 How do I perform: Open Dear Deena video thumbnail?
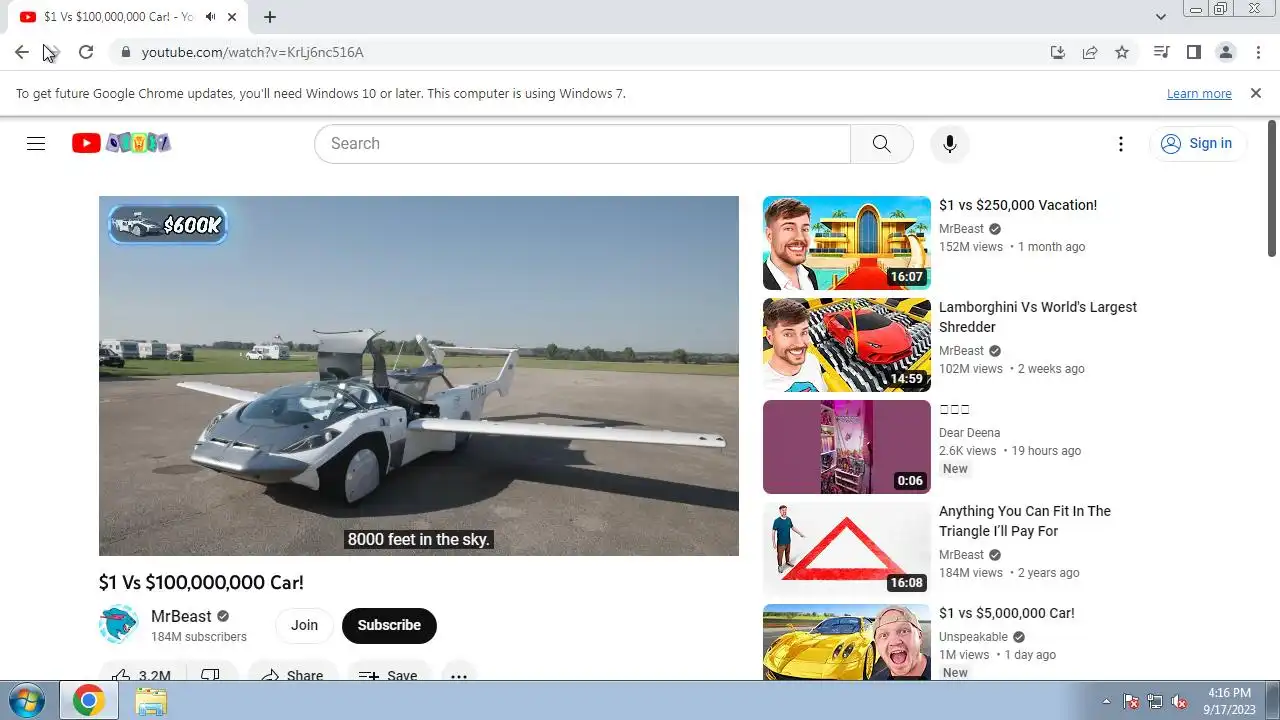[x=847, y=447]
